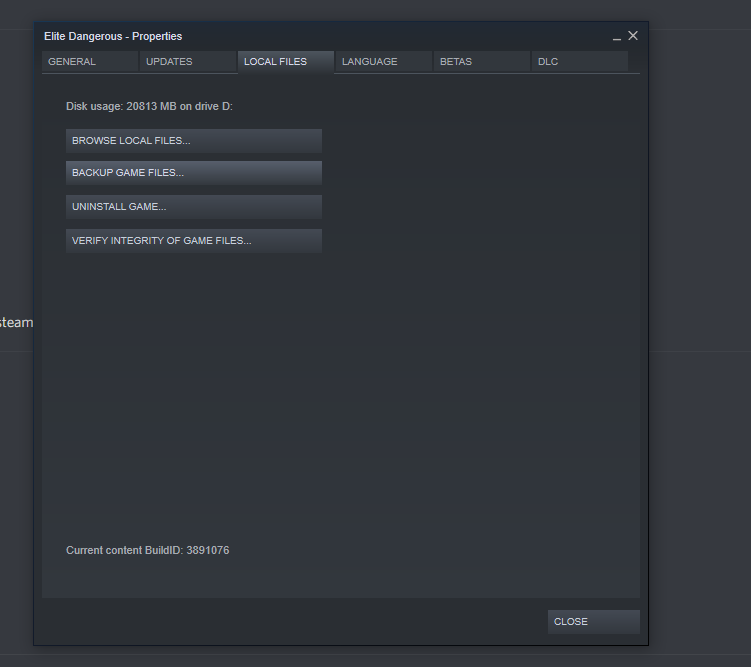The width and height of the screenshot is (751, 667).
Task: Click BROWSE LOCAL FILES button
Action: 194,141
